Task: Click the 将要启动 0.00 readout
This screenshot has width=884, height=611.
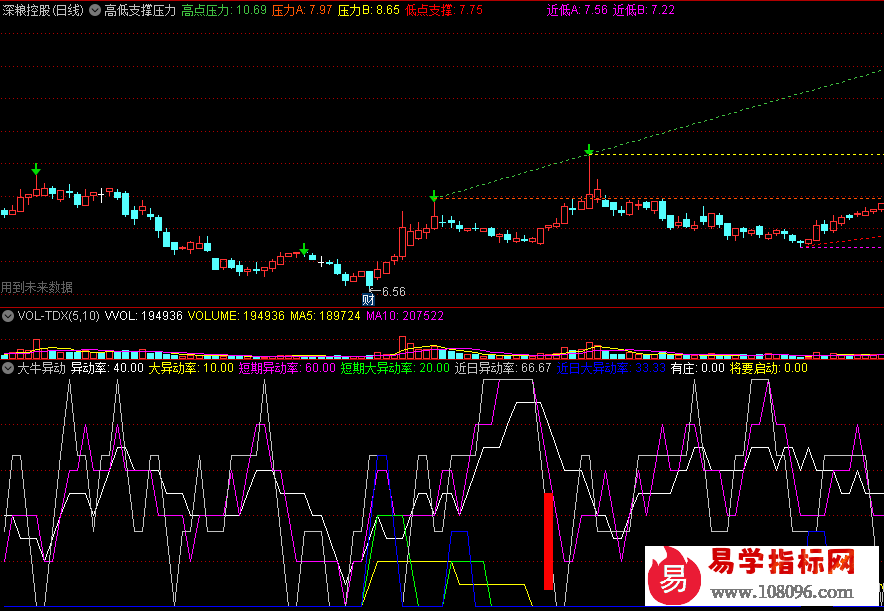Action: [x=768, y=368]
